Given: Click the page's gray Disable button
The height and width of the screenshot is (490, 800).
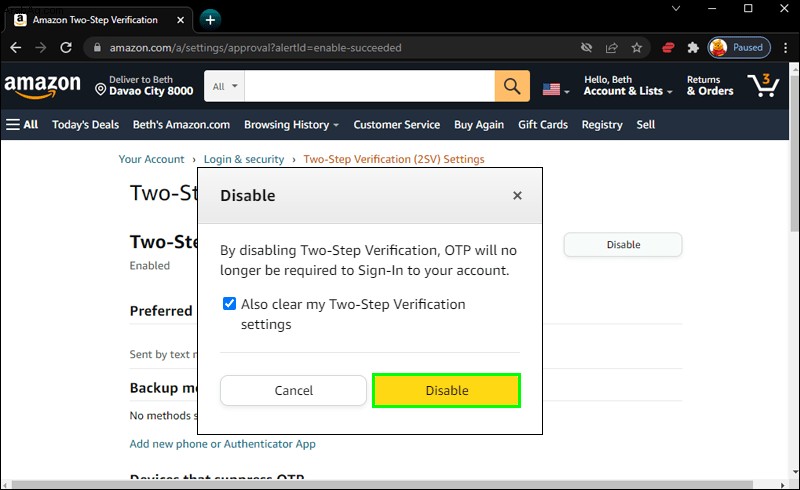Looking at the screenshot, I should click(x=623, y=244).
